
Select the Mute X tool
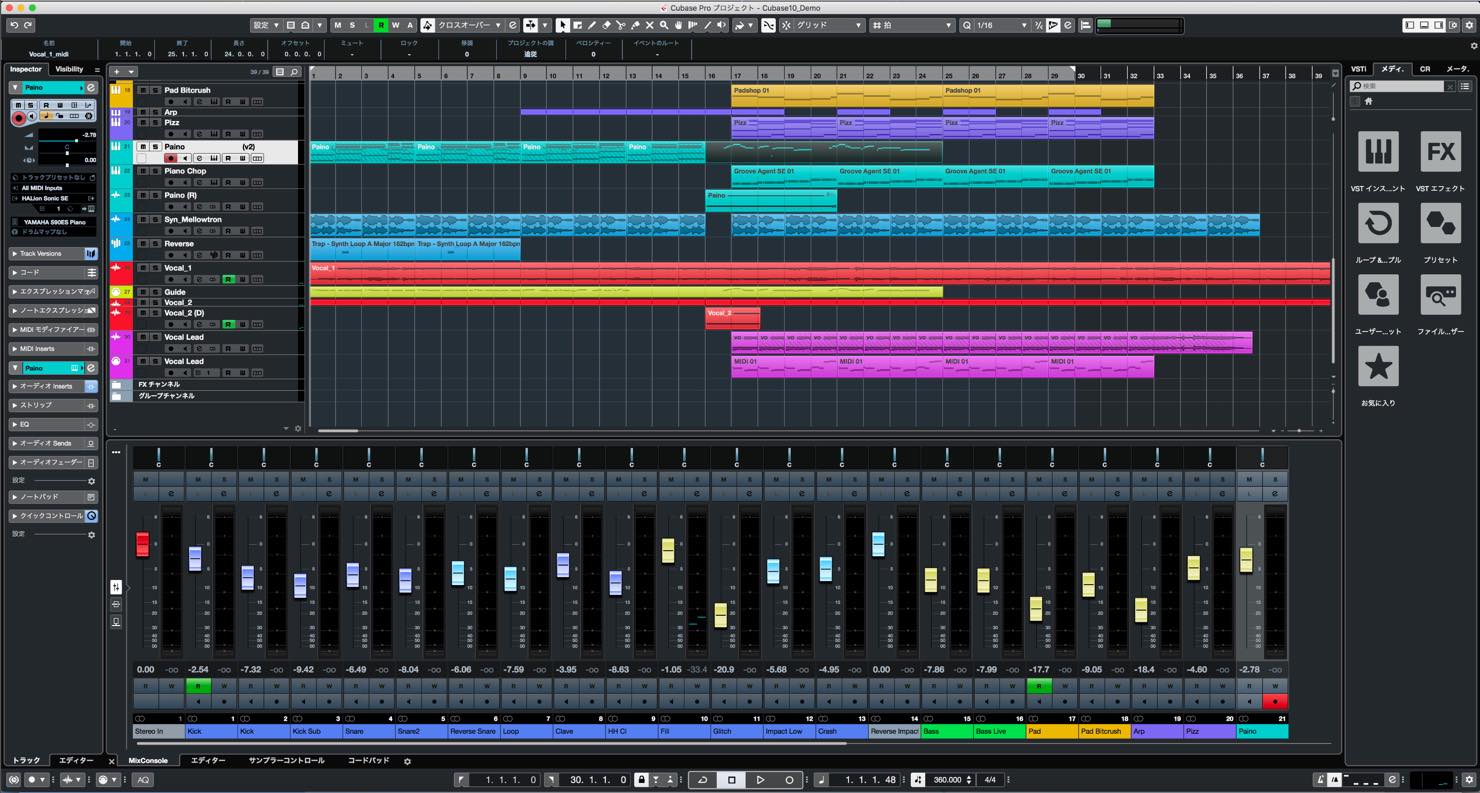click(x=649, y=25)
